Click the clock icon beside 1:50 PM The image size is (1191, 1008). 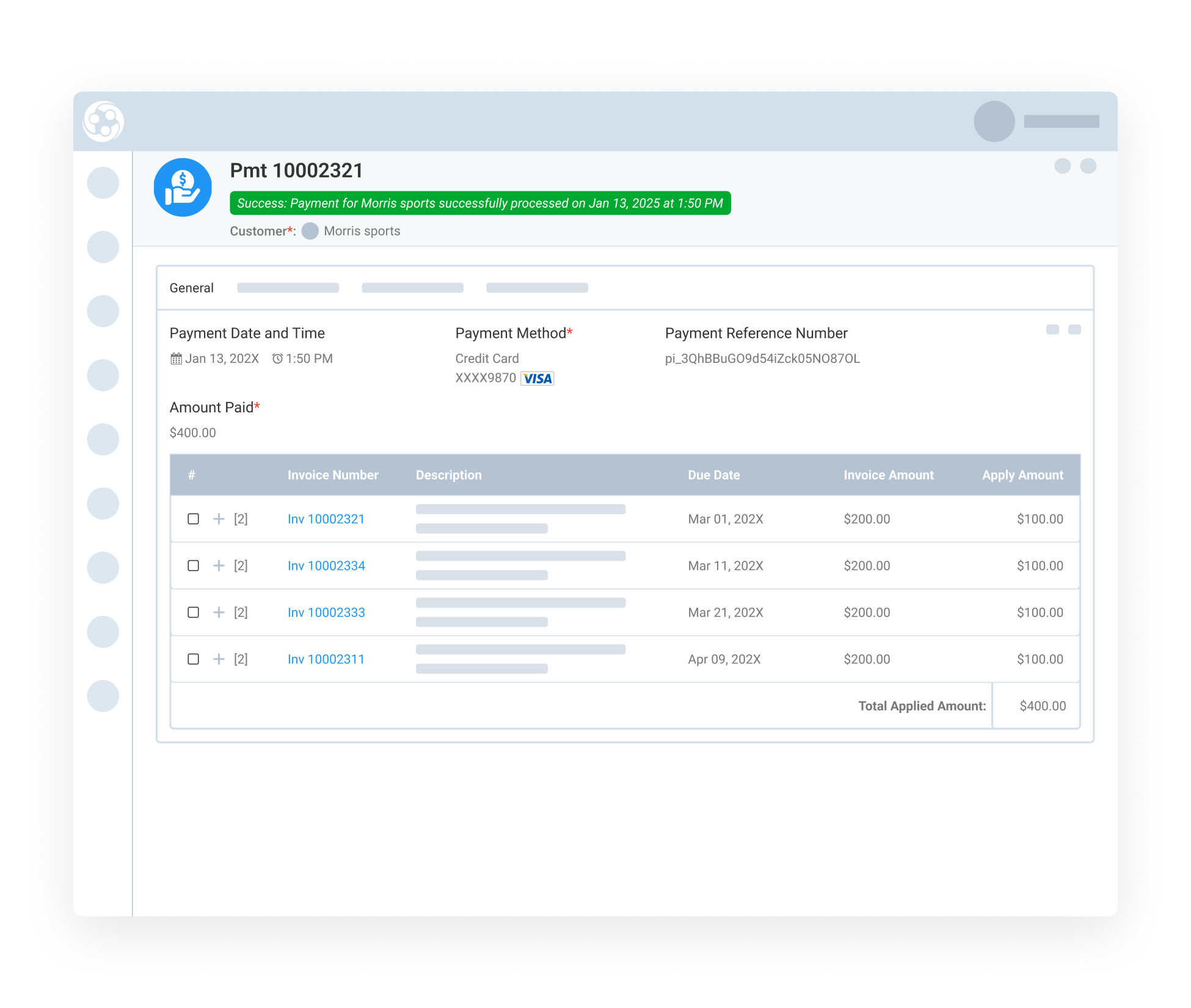pos(277,359)
